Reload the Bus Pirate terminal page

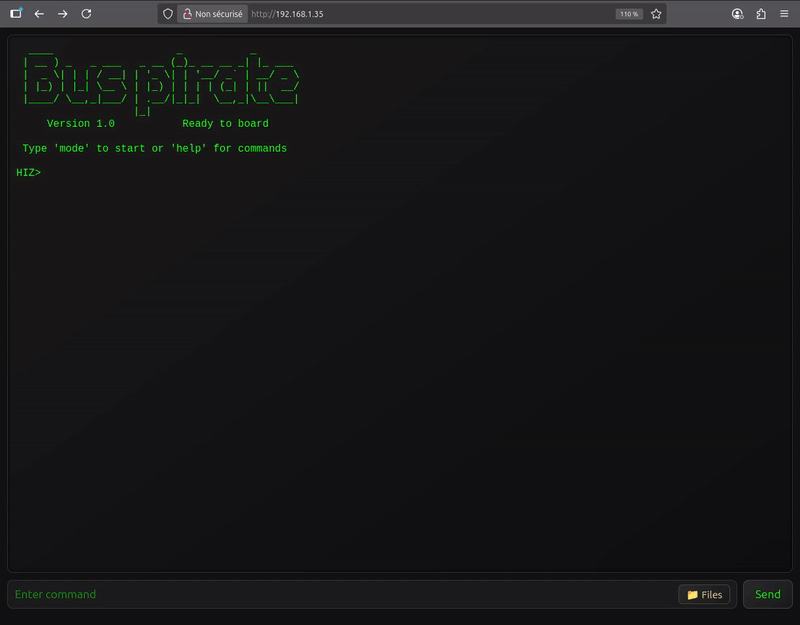pos(84,14)
